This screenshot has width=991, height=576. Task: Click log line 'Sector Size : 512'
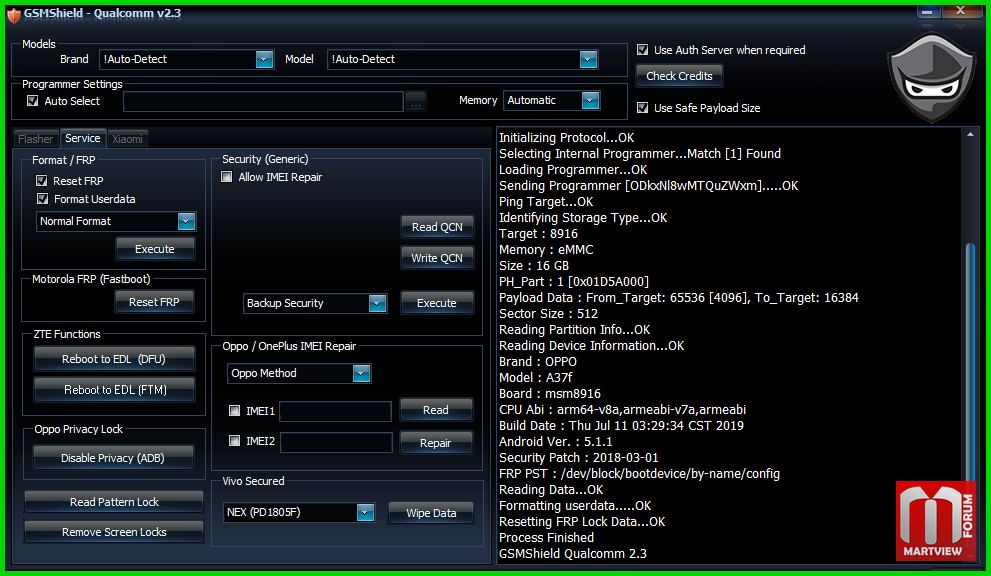549,314
